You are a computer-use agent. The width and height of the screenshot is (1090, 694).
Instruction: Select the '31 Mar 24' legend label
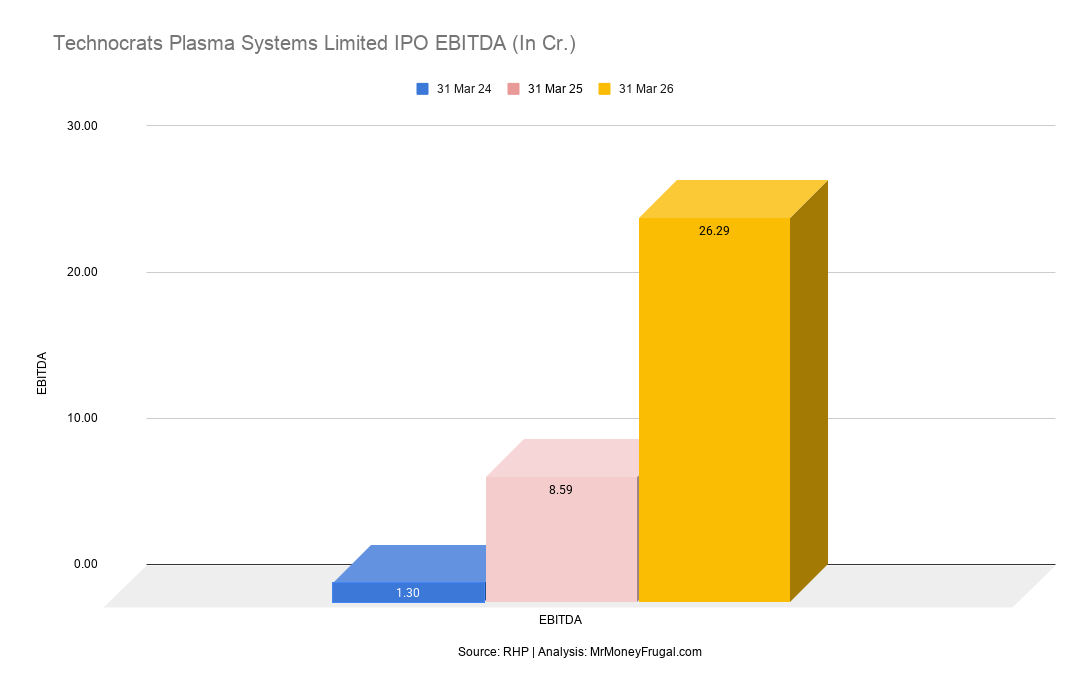pyautogui.click(x=464, y=89)
